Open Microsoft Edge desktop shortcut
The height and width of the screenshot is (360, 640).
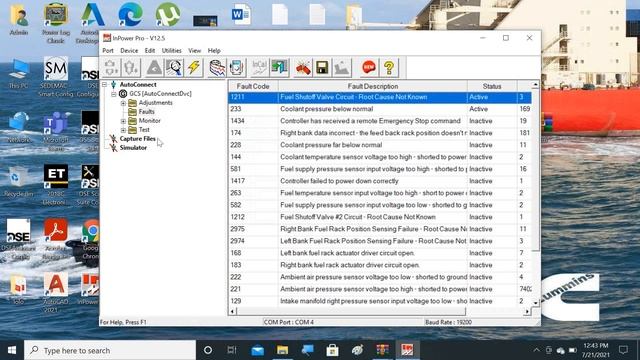[x=131, y=15]
